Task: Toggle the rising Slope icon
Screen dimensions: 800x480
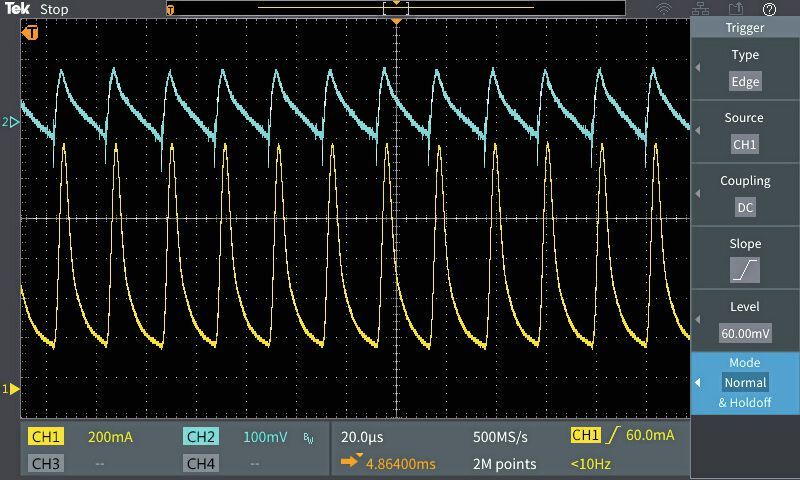Action: pyautogui.click(x=745, y=270)
